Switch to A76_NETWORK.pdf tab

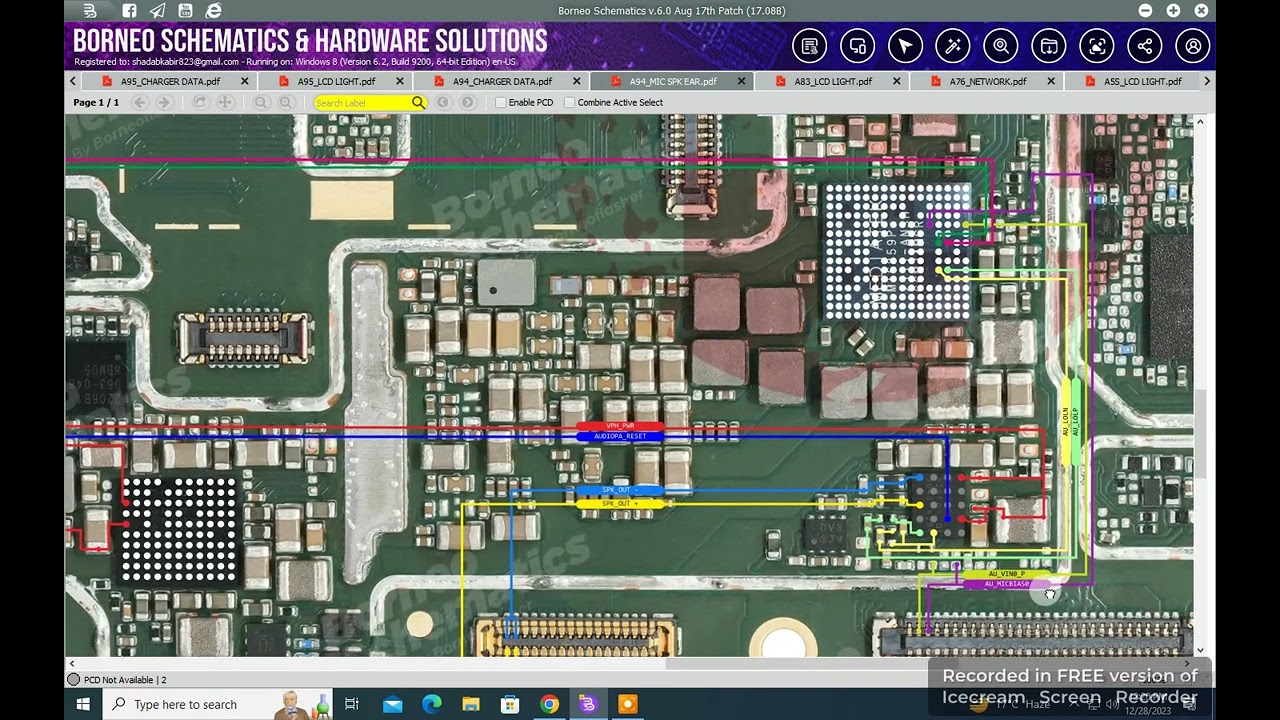[x=988, y=81]
